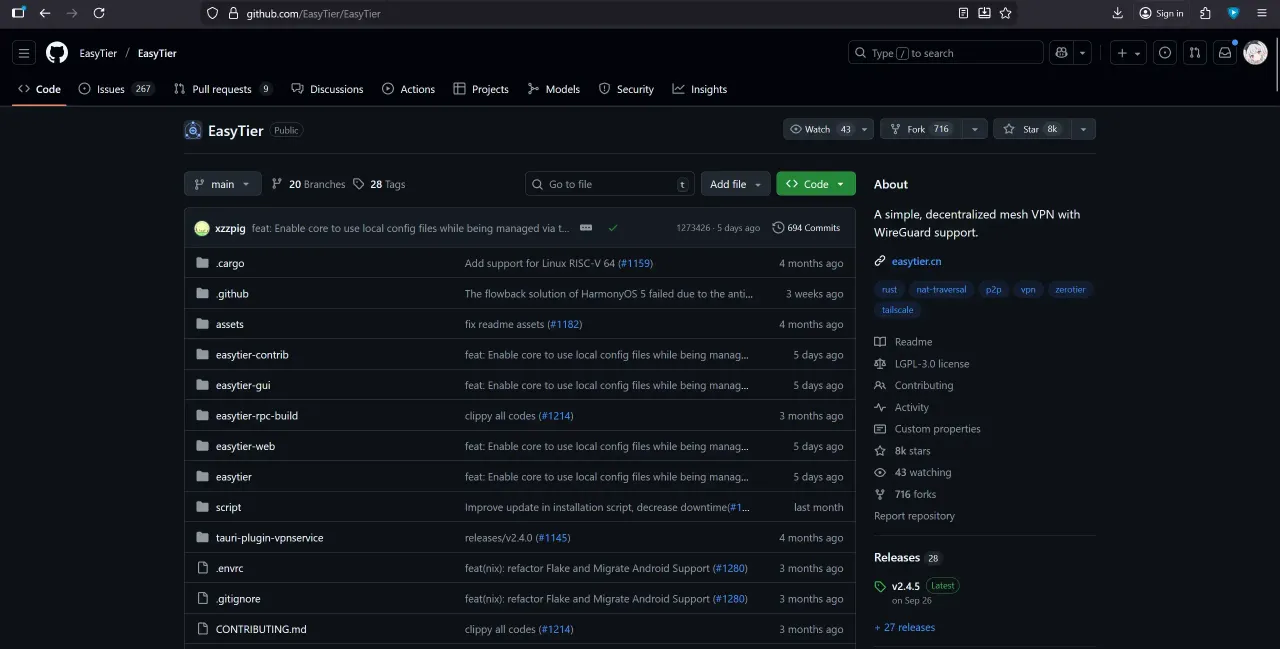Expand the Watch notifications dropdown arrow
1280x649 pixels.
point(865,129)
